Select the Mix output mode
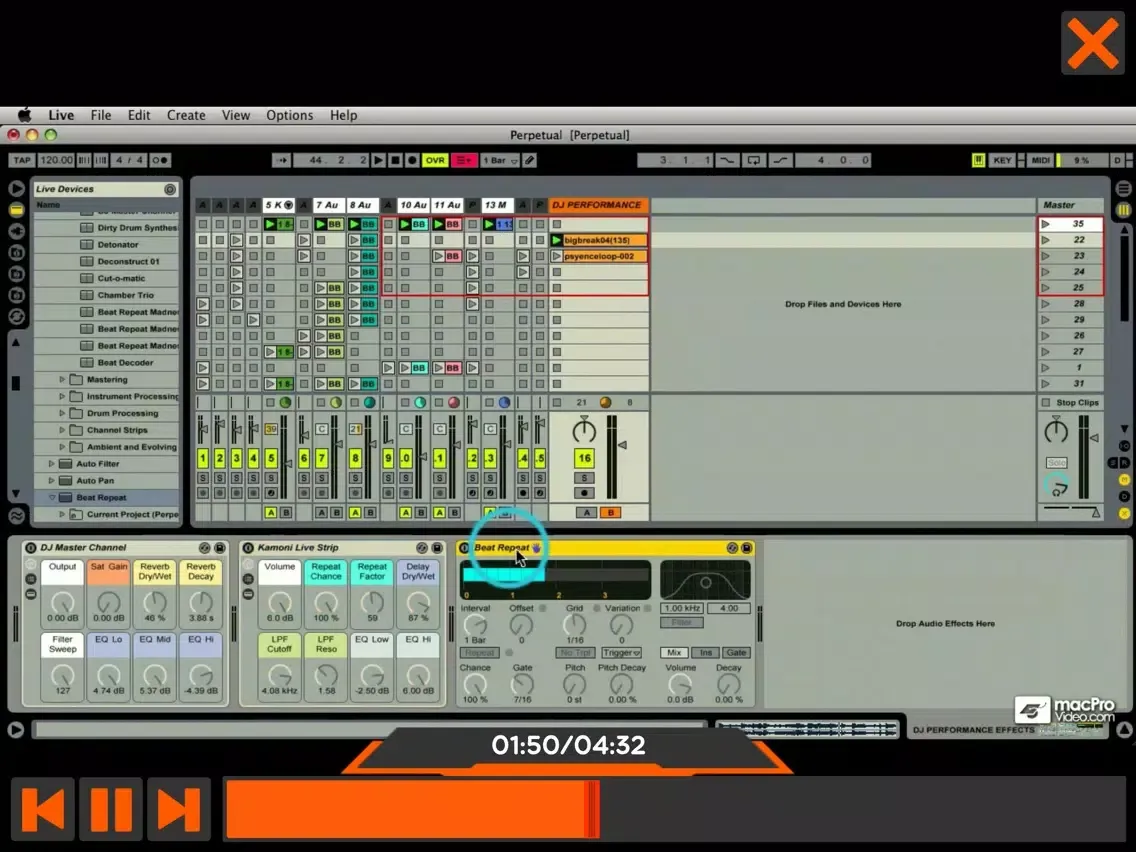The height and width of the screenshot is (852, 1136). tap(674, 653)
